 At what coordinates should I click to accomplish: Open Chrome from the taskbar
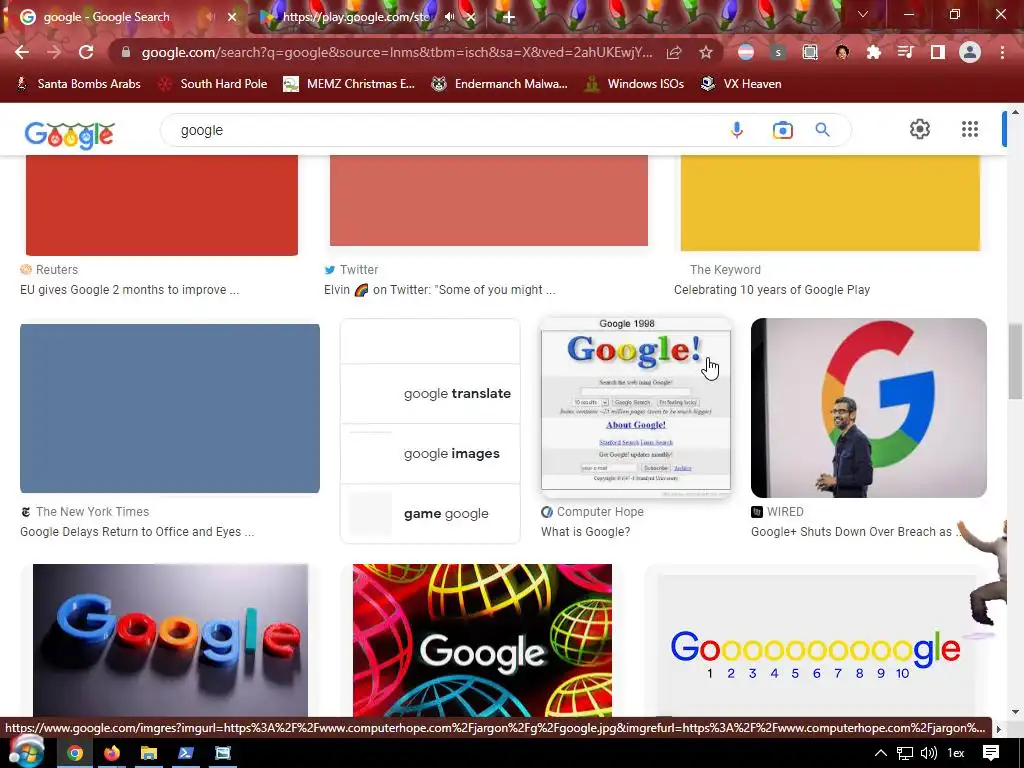click(x=75, y=753)
